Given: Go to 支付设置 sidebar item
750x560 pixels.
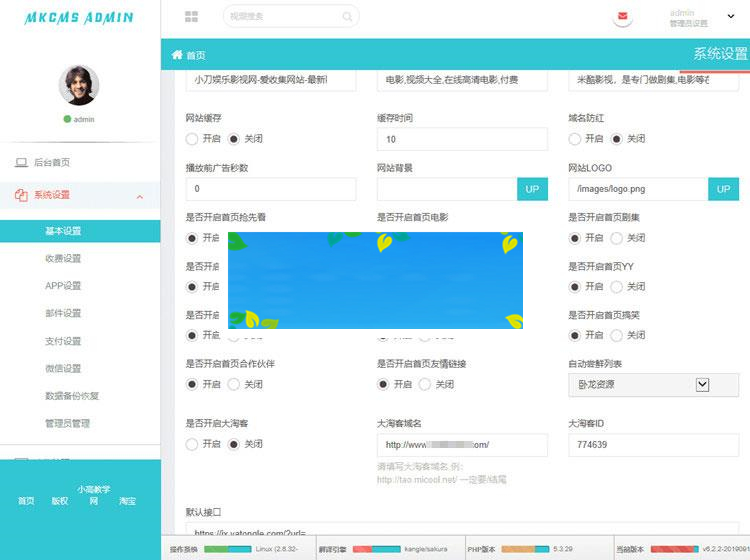Looking at the screenshot, I should [63, 341].
